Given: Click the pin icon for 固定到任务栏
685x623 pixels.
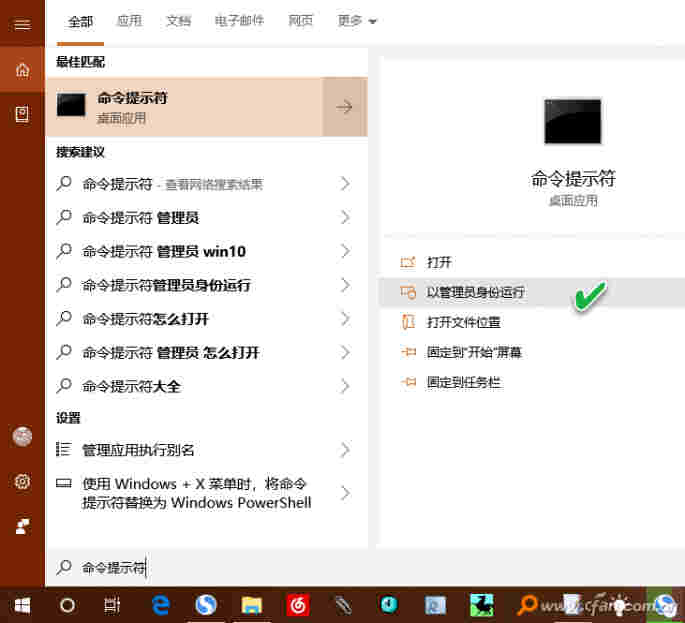Looking at the screenshot, I should 408,382.
